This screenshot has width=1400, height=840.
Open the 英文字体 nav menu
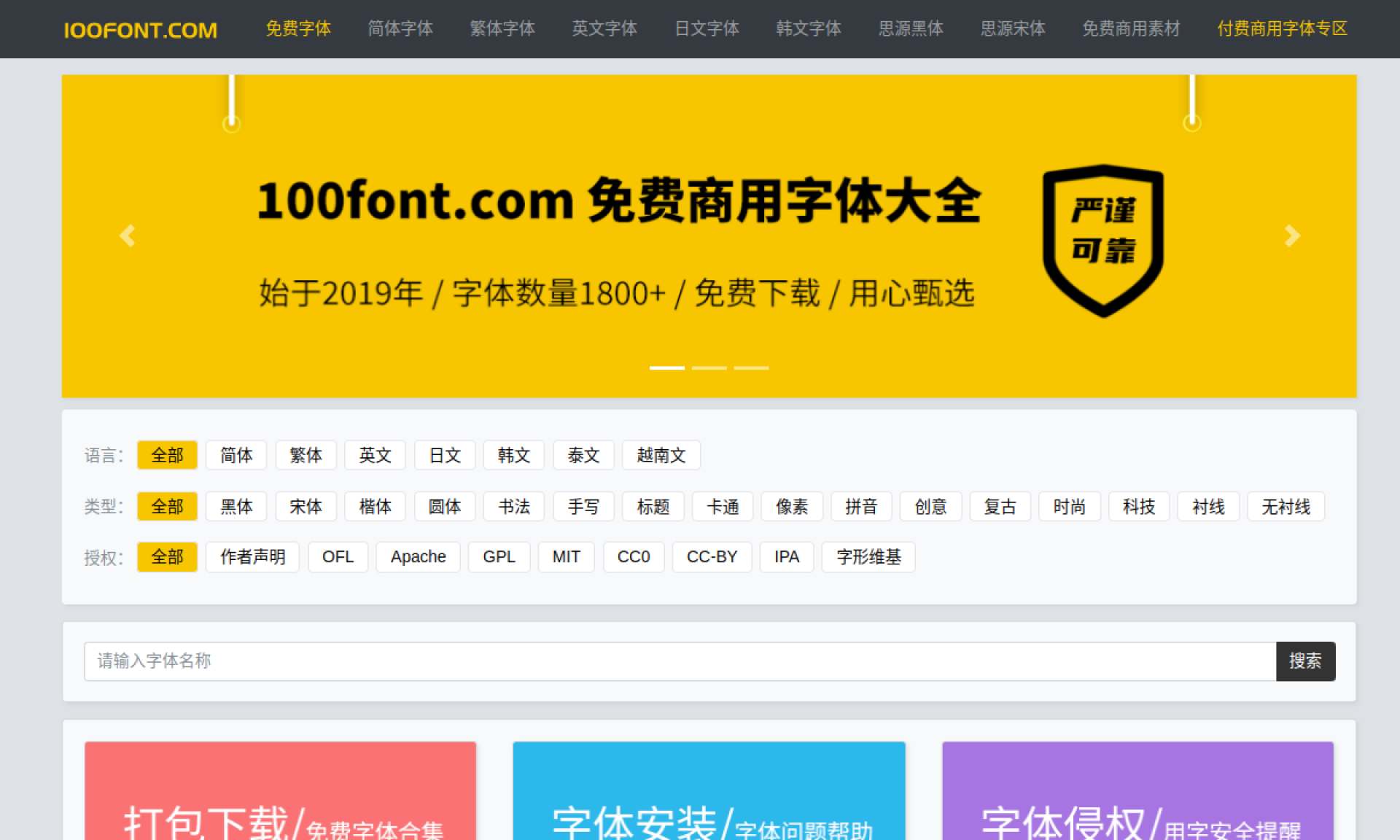[x=604, y=28]
